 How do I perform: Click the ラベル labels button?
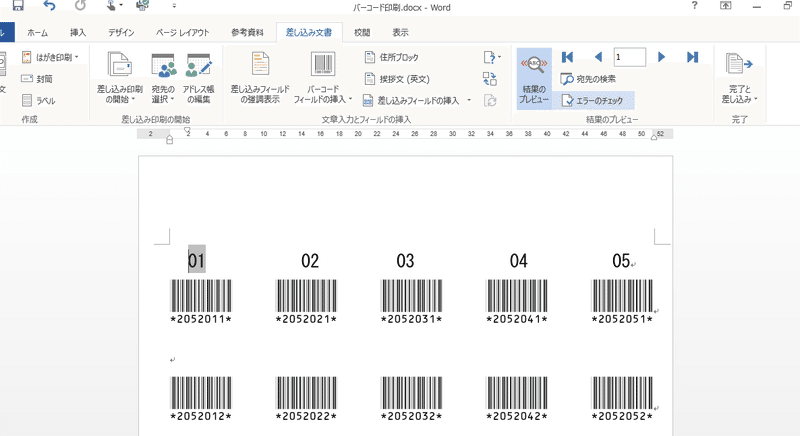pyautogui.click(x=39, y=100)
